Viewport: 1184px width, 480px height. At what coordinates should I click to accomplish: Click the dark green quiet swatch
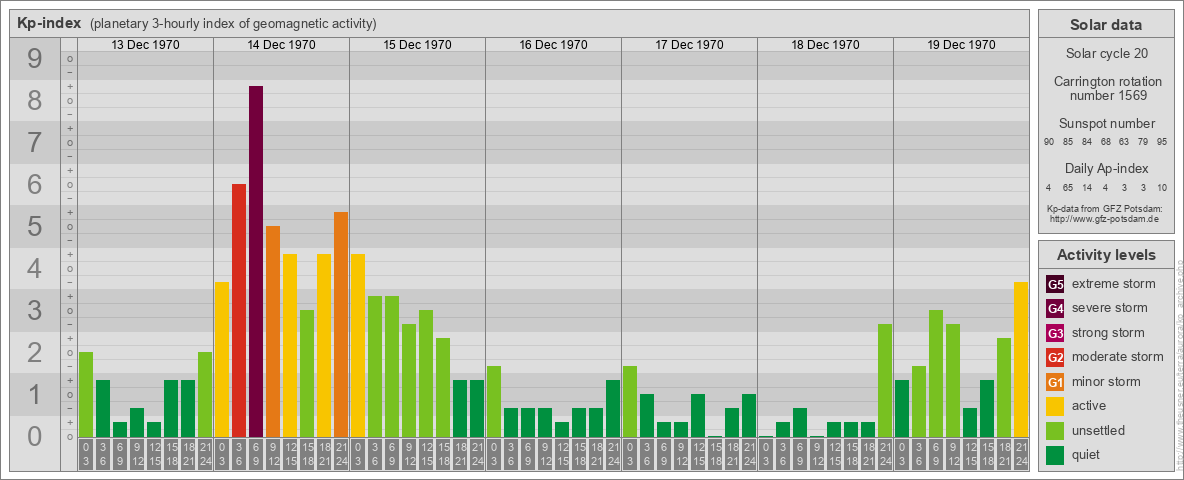tap(1055, 455)
